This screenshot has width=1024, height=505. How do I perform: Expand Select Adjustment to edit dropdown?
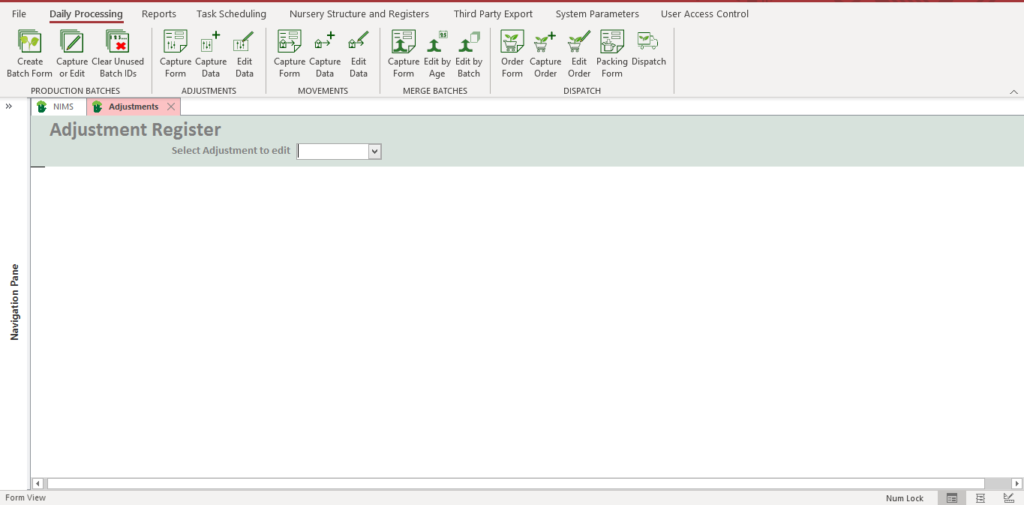[375, 151]
